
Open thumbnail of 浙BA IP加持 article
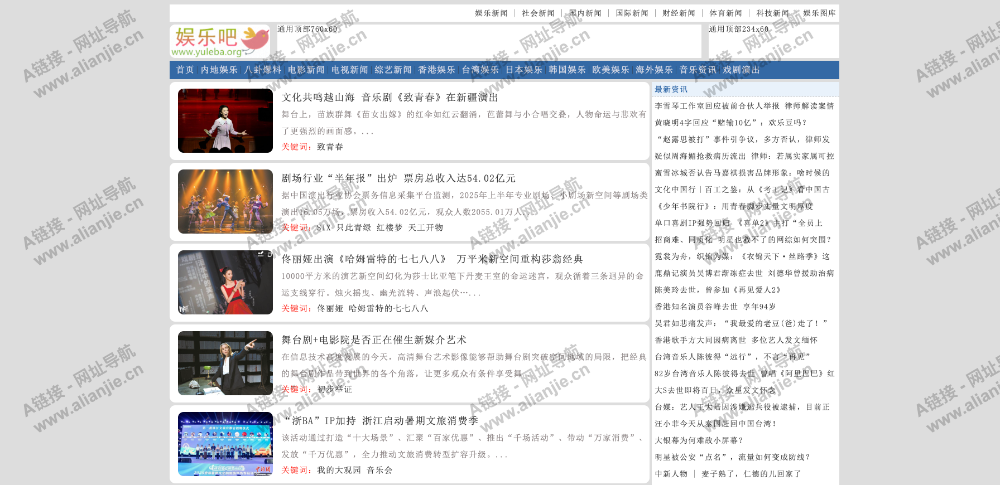tap(225, 444)
